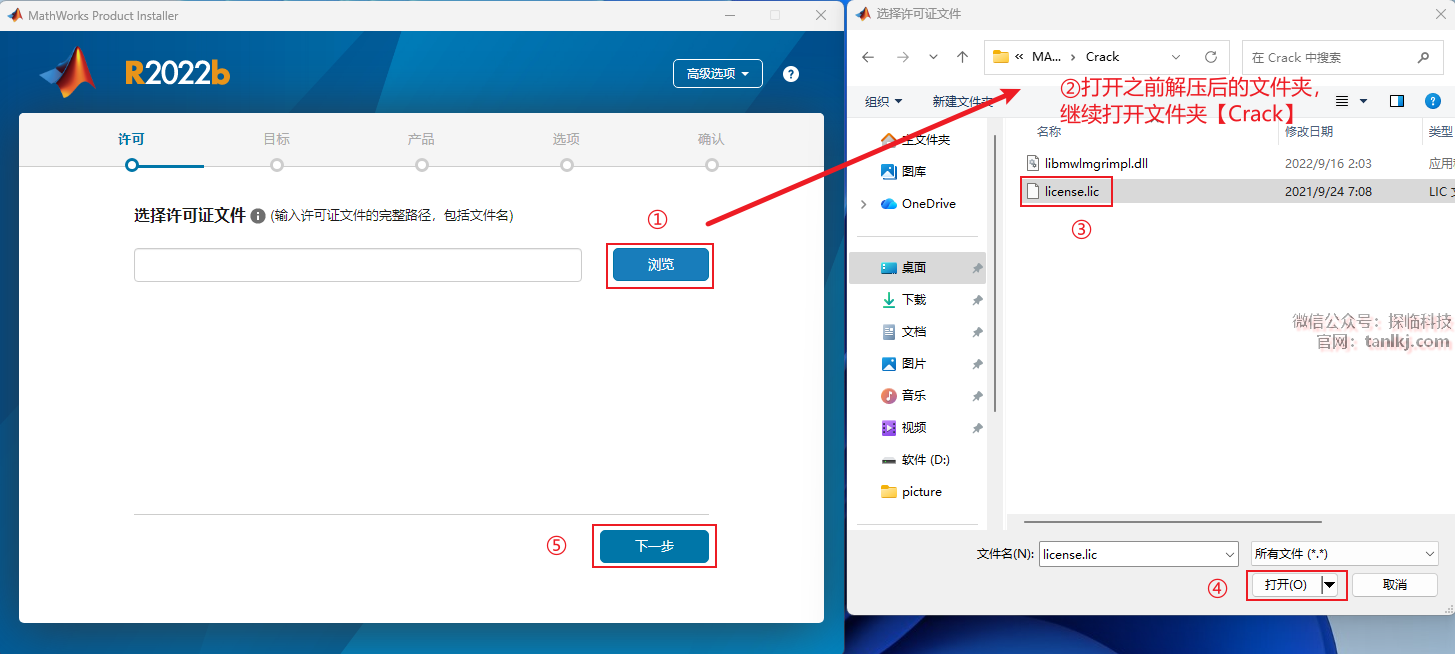This screenshot has width=1455, height=654.
Task: Click the pin icon beside 下载
Action: click(x=977, y=300)
